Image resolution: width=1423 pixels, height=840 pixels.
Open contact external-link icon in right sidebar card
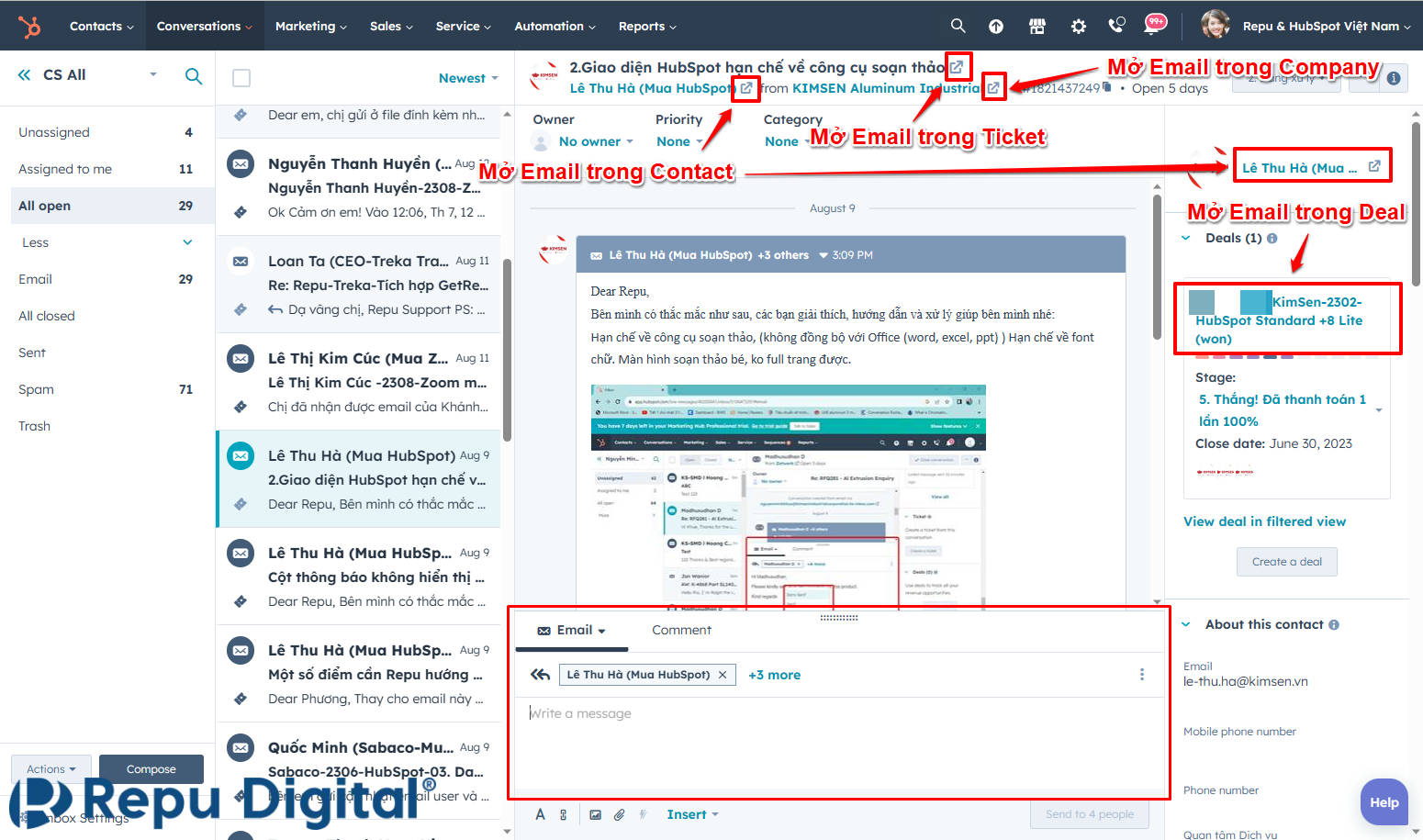pyautogui.click(x=1374, y=166)
